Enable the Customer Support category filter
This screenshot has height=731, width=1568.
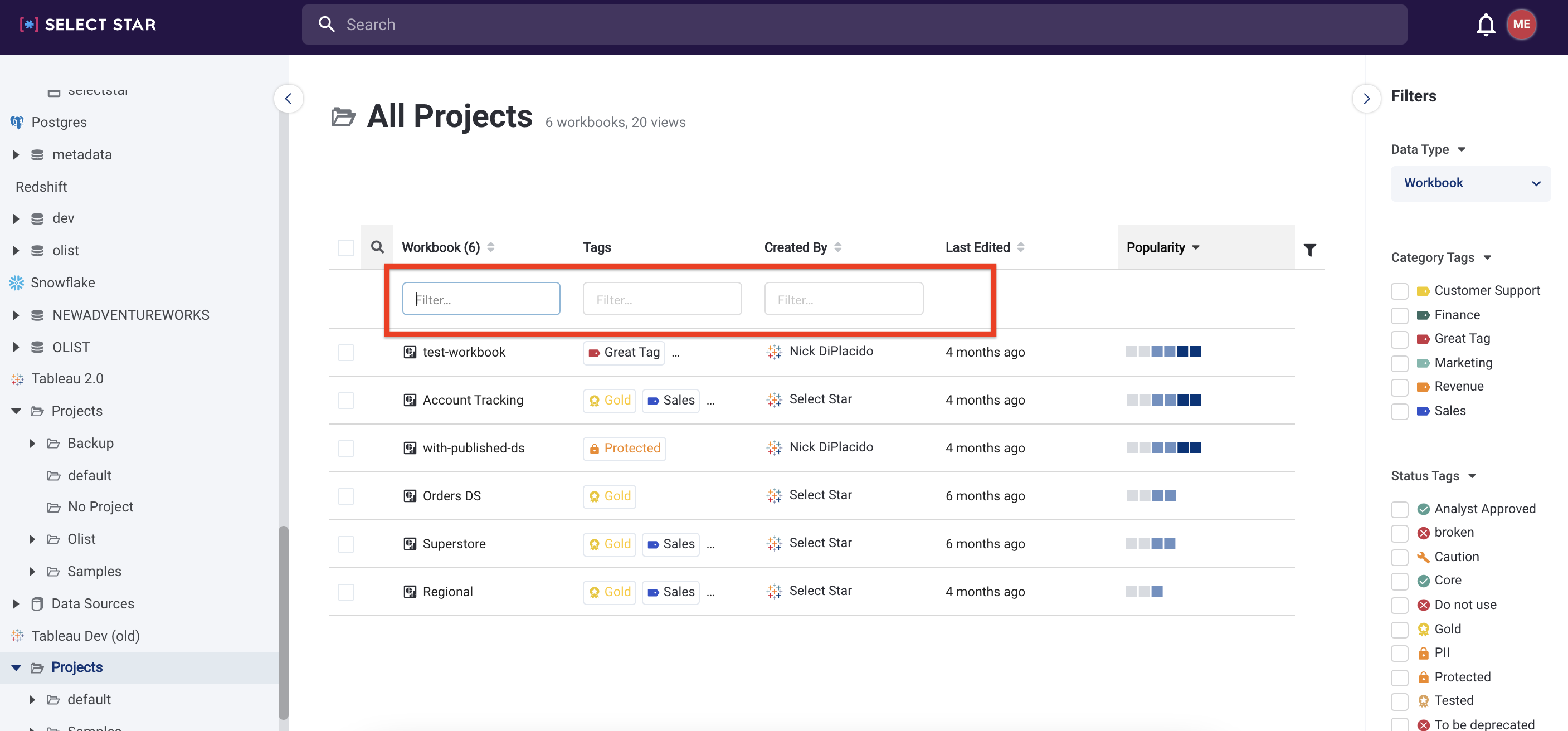(x=1399, y=291)
